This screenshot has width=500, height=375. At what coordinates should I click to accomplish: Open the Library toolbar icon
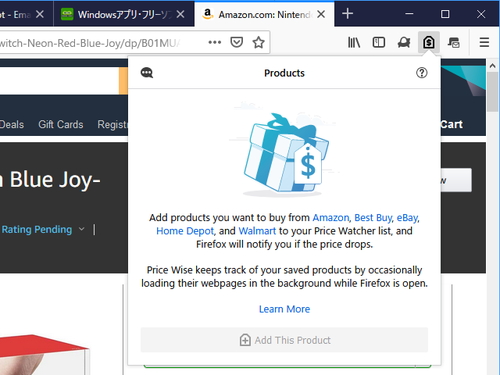354,42
